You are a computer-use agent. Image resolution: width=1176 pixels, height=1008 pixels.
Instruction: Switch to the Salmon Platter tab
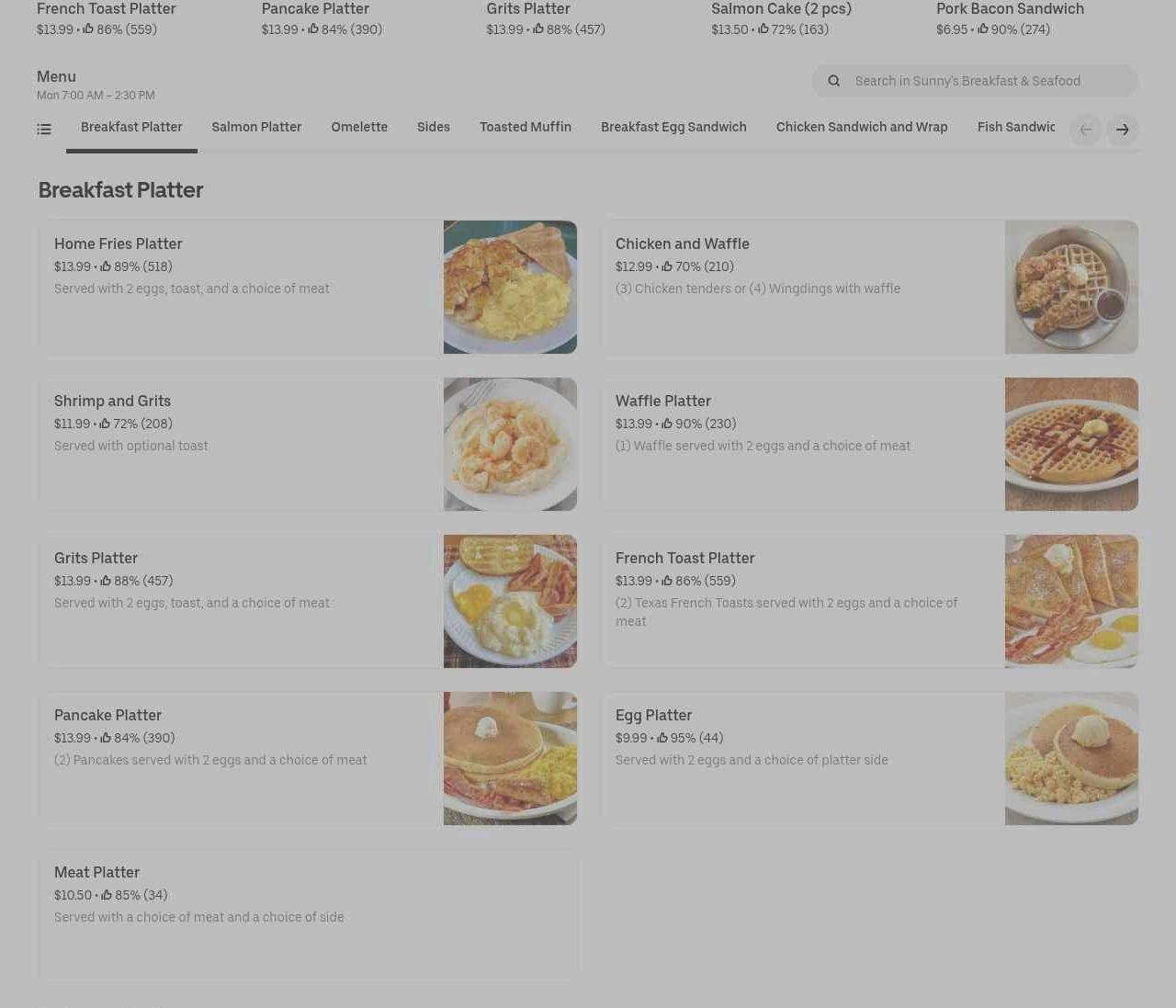click(x=256, y=128)
